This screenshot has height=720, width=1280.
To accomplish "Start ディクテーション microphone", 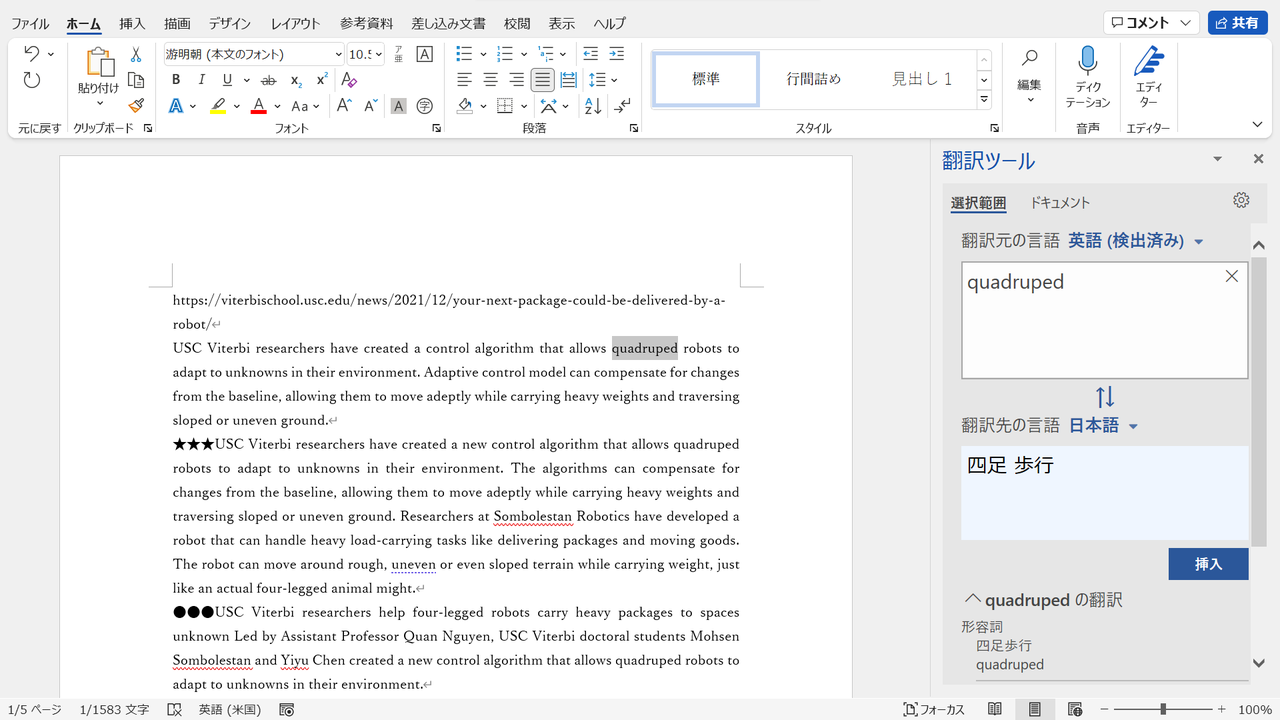I will click(1088, 76).
